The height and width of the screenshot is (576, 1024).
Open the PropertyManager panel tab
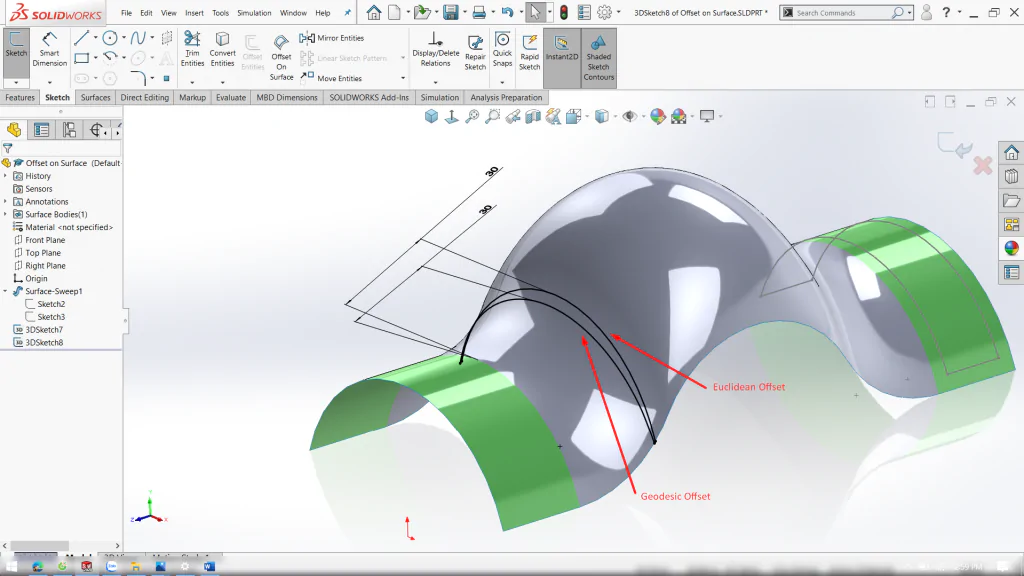pos(41,130)
